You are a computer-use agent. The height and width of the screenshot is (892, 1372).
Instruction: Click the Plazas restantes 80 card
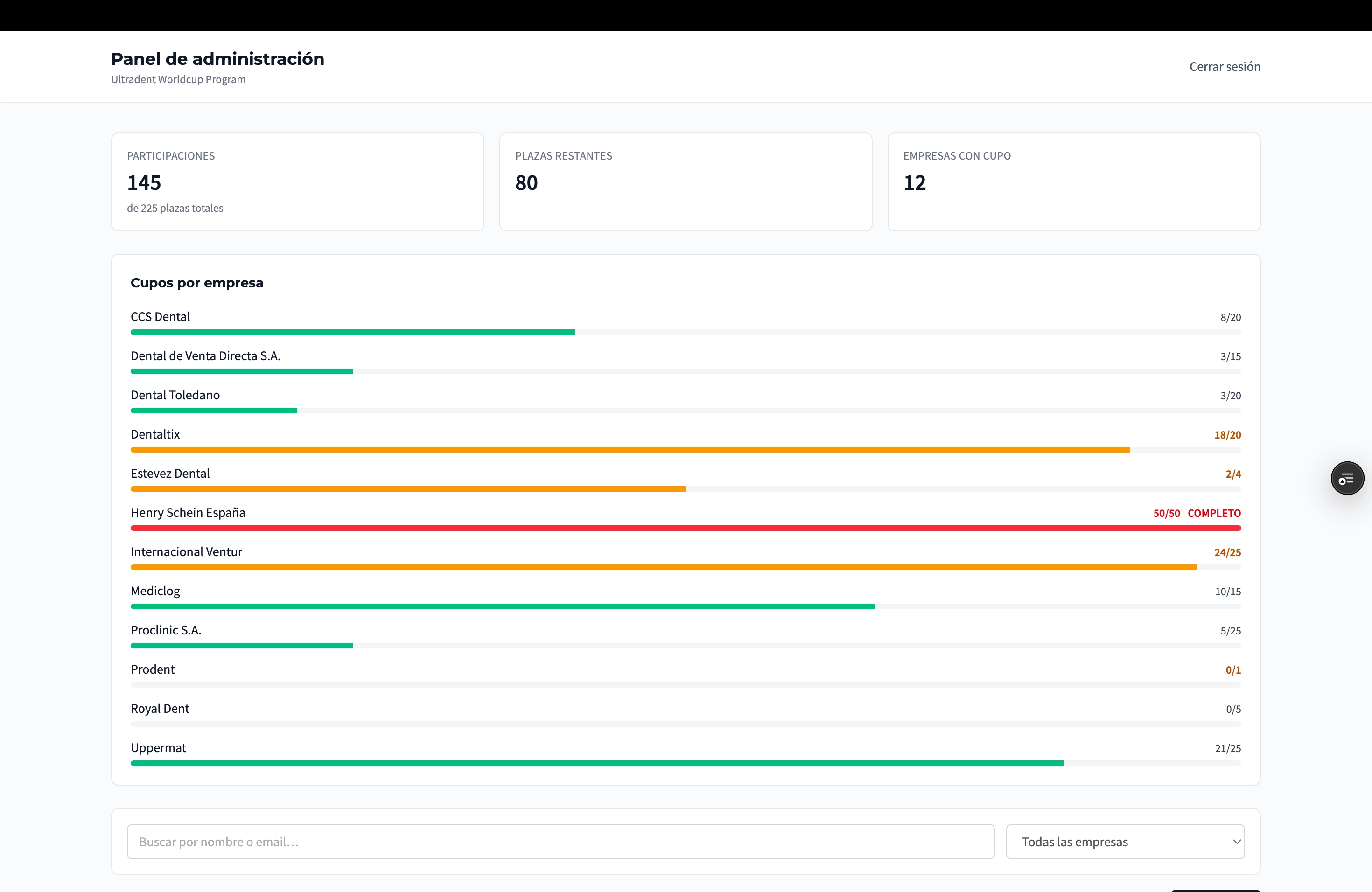(x=686, y=182)
